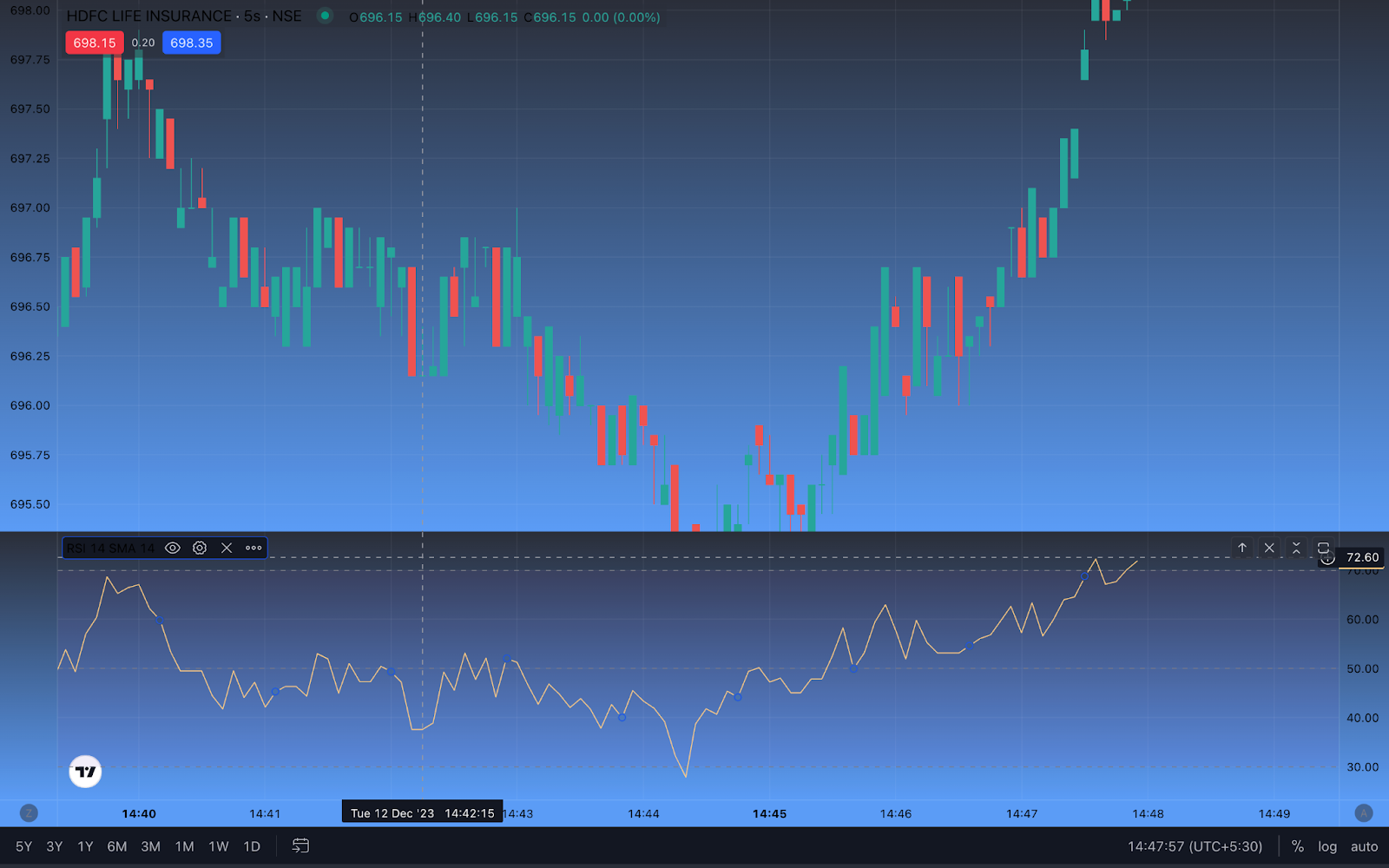Maximize the RSI pane

1323,548
